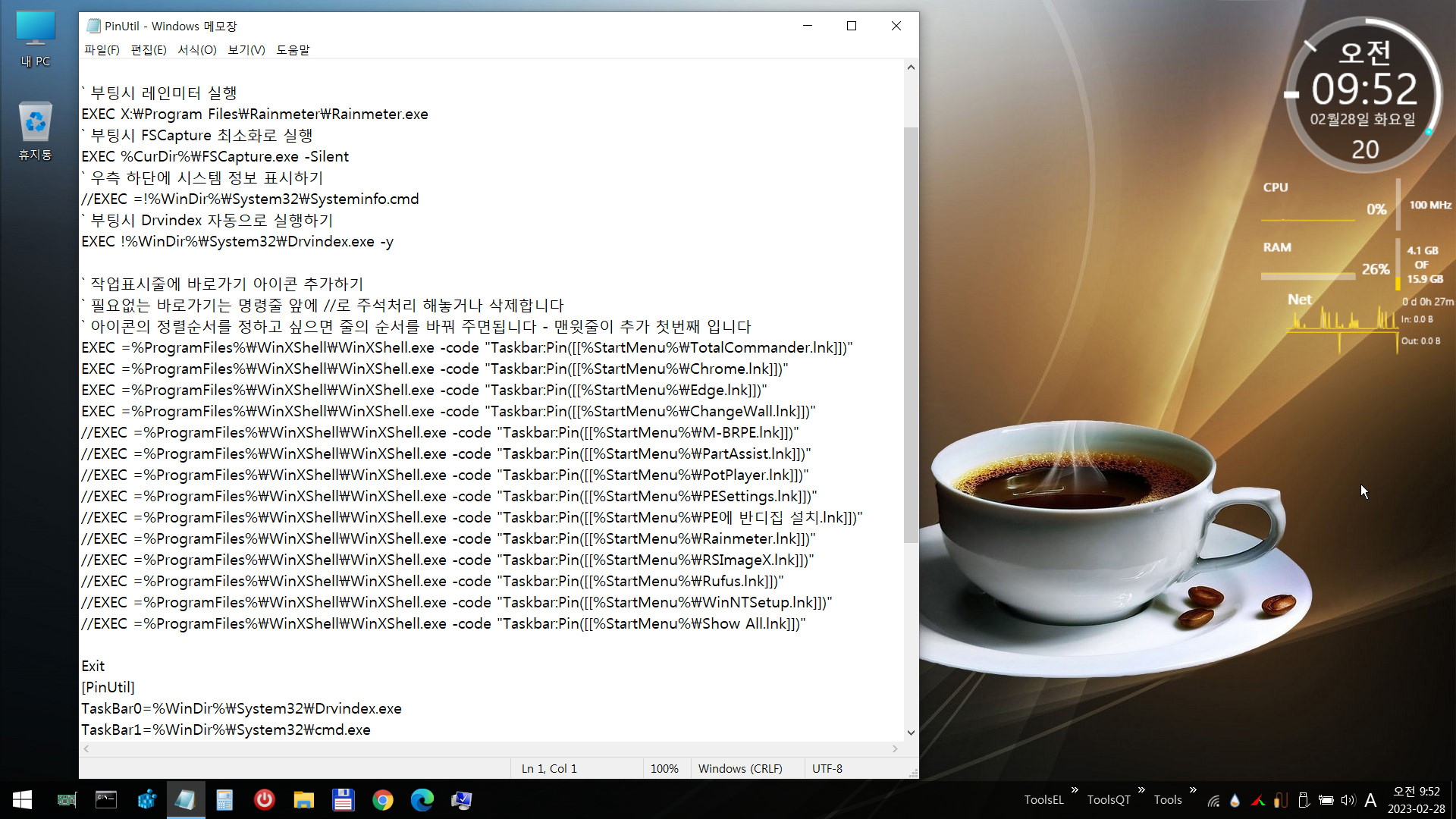Open the monitor checkmark icon in taskbar
This screenshot has height=819, width=1456.
point(462,800)
